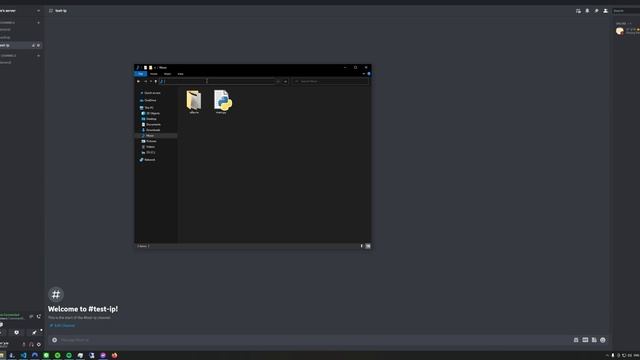The width and height of the screenshot is (640, 360).
Task: Mute the microphone in user panel
Action: coord(24,344)
